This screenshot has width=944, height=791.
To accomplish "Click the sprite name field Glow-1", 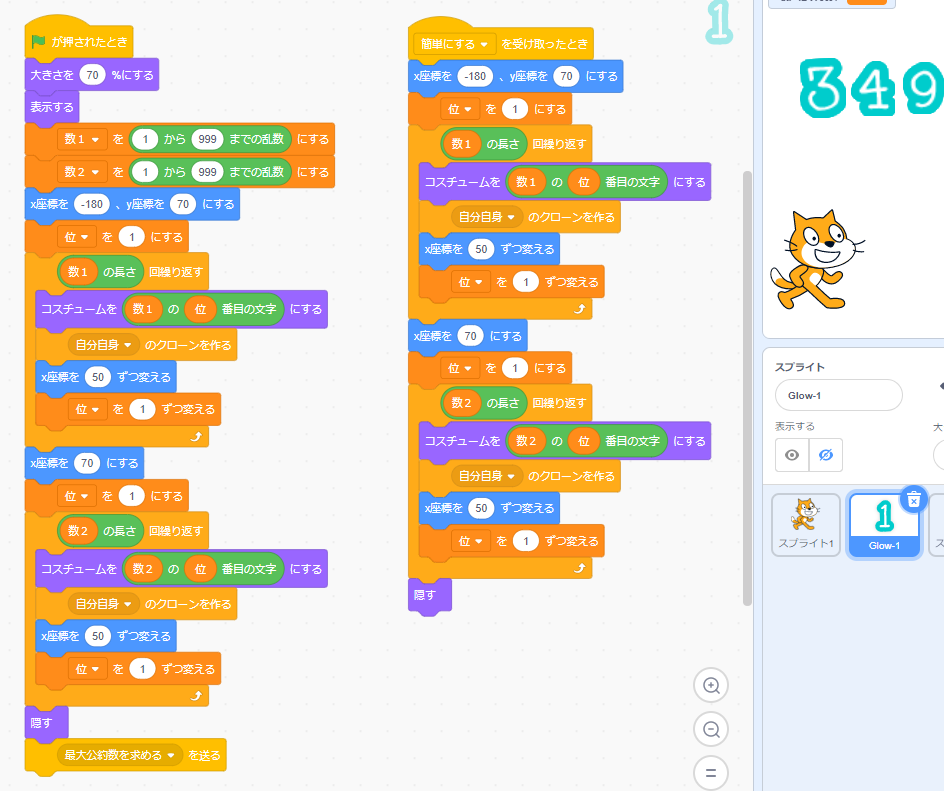I will pos(837,395).
